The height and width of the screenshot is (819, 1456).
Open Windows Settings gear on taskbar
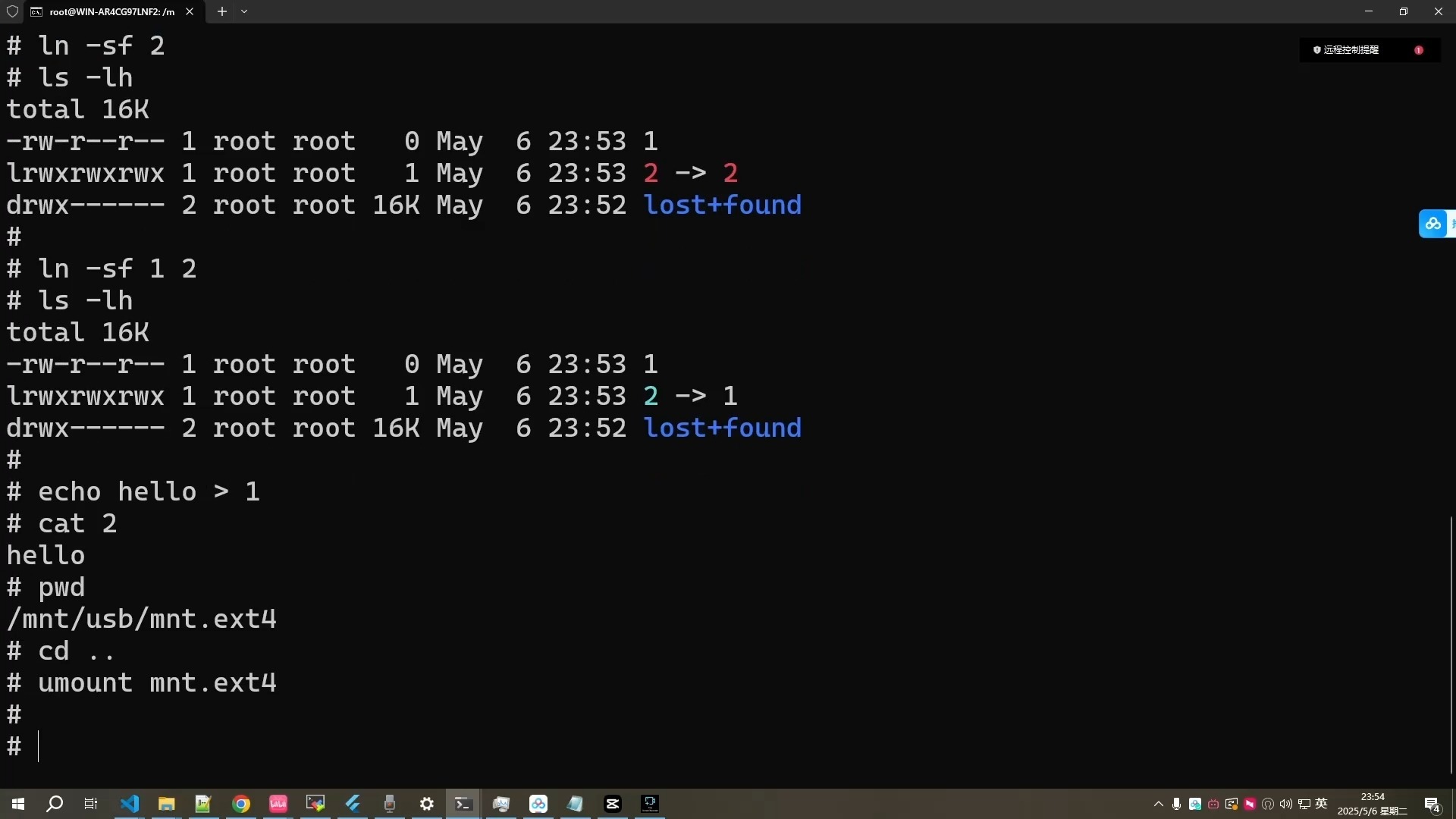click(427, 804)
